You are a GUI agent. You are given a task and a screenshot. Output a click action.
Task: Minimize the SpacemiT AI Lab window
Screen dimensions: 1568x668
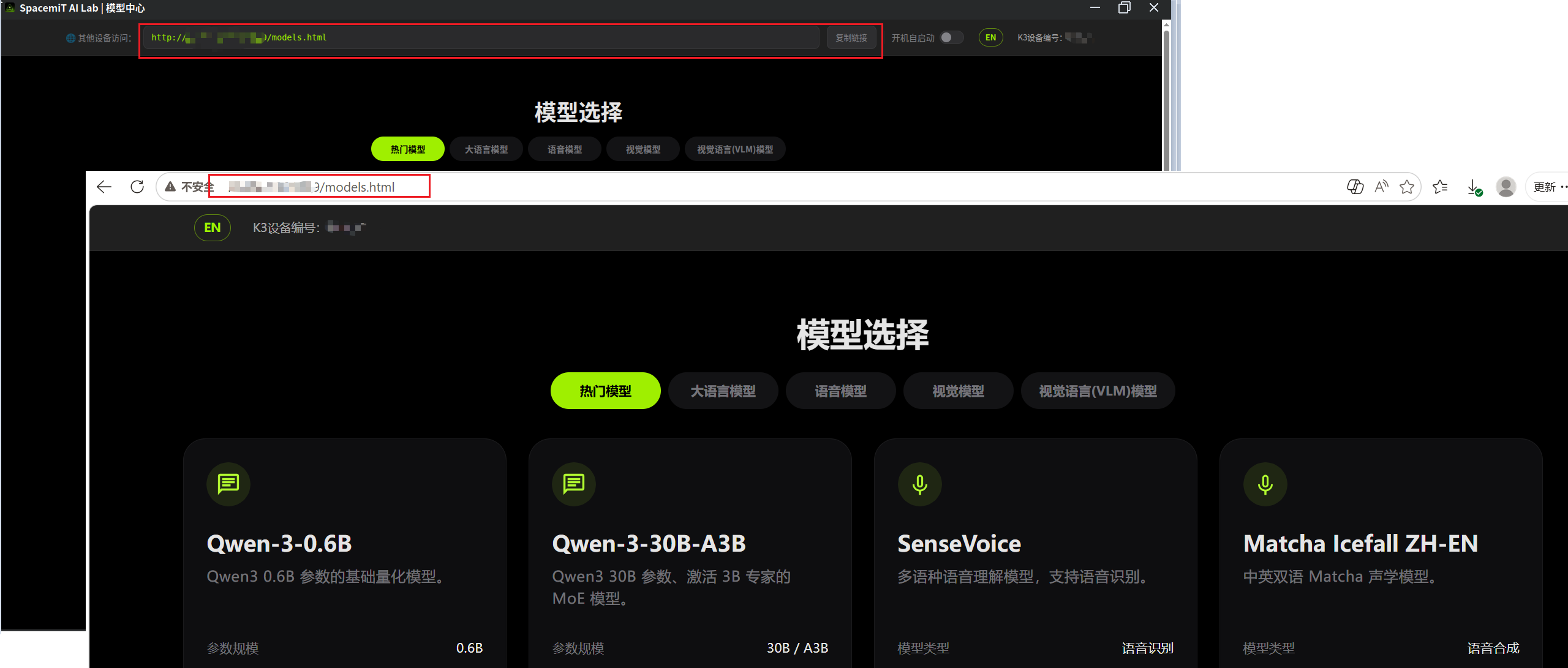tap(1095, 8)
